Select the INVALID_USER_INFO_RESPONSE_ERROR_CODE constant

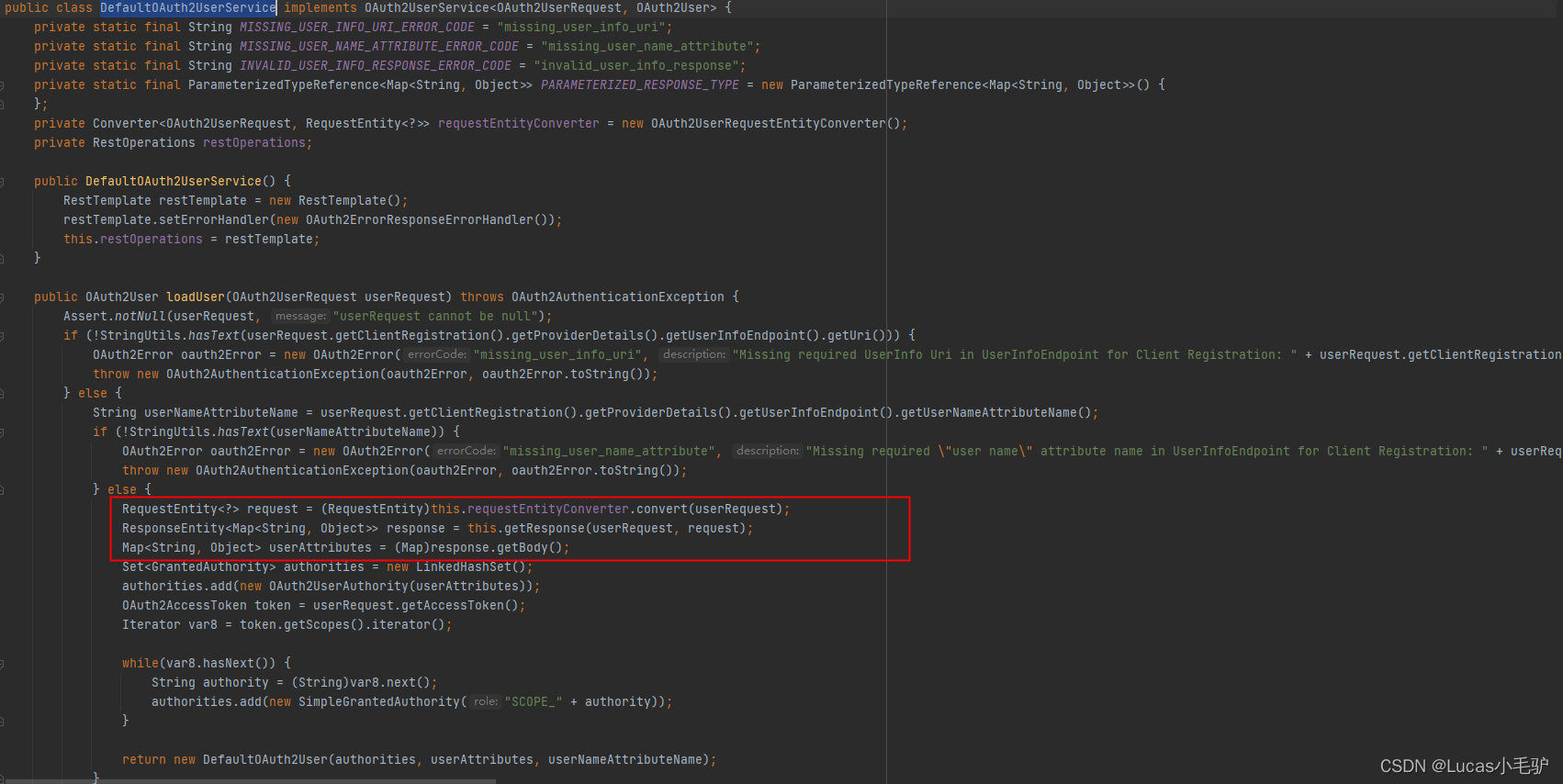coord(376,65)
